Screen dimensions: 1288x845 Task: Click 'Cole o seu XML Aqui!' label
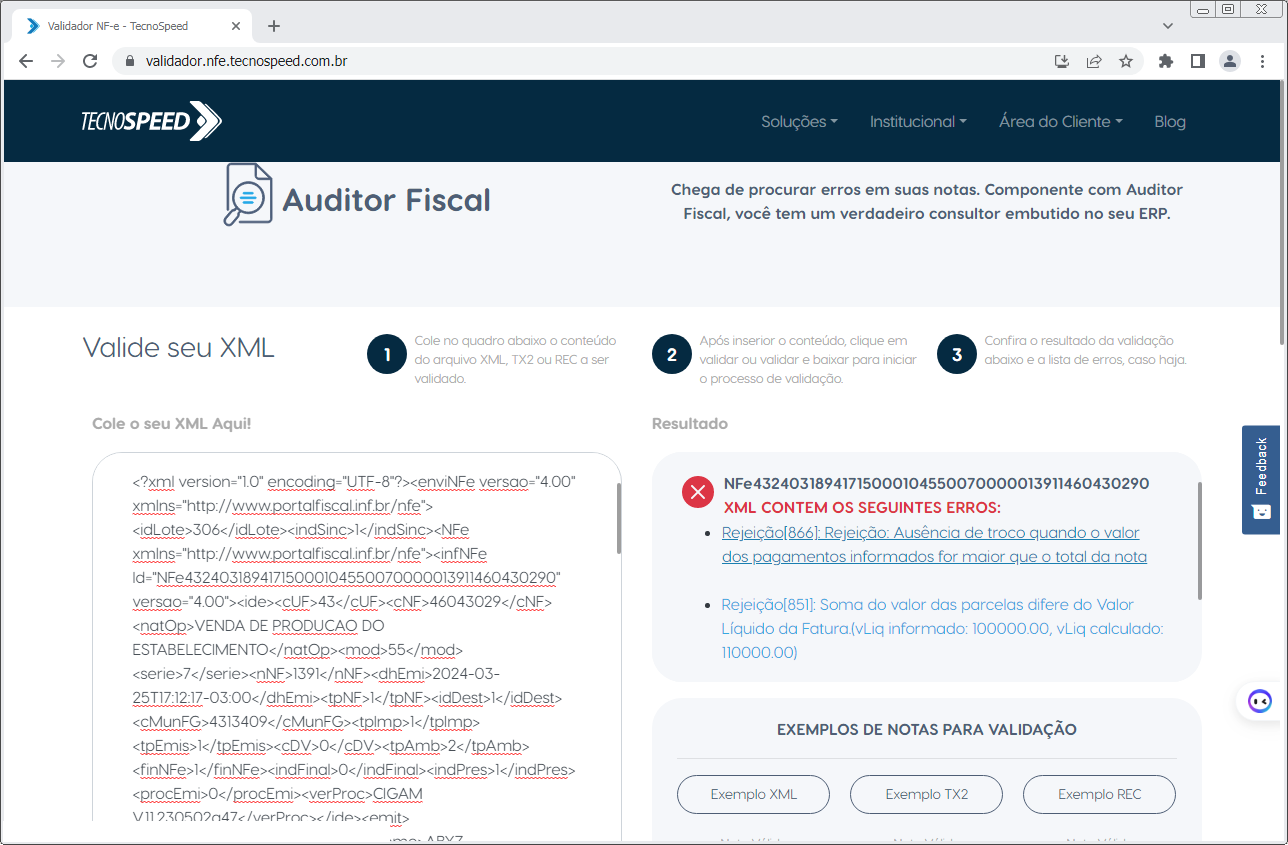[x=172, y=424]
